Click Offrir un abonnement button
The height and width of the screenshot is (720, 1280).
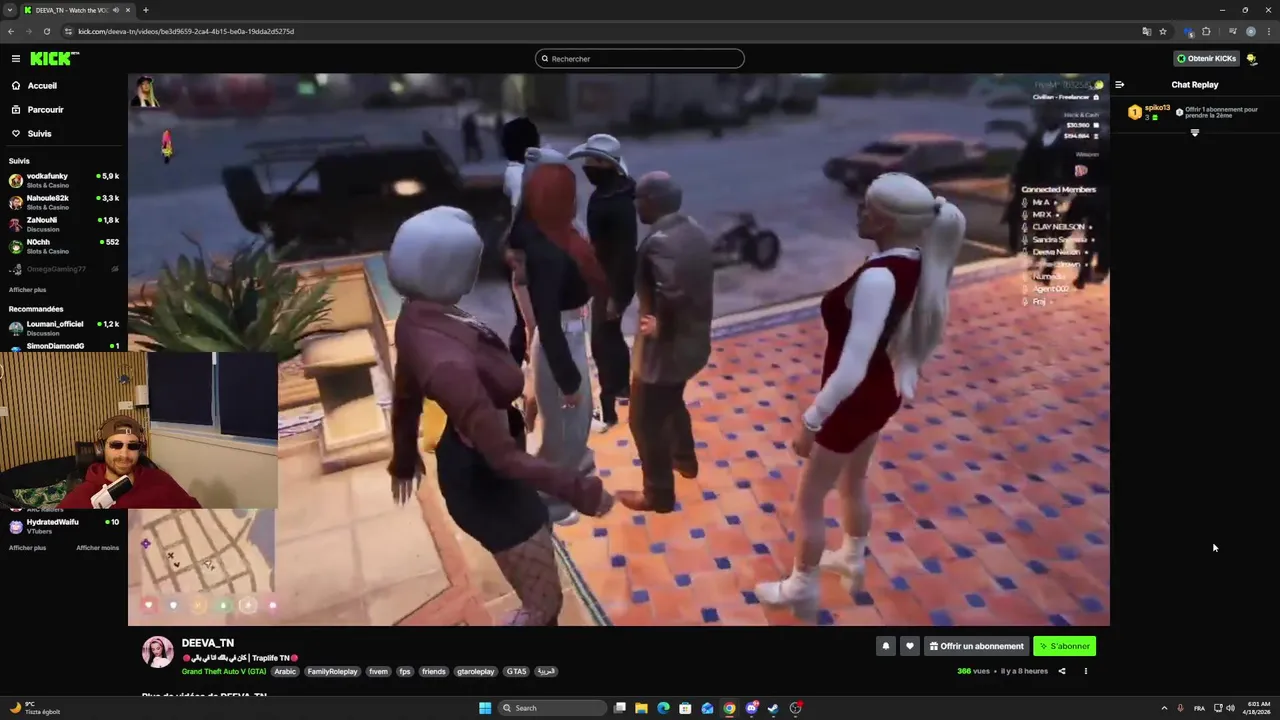click(x=977, y=646)
